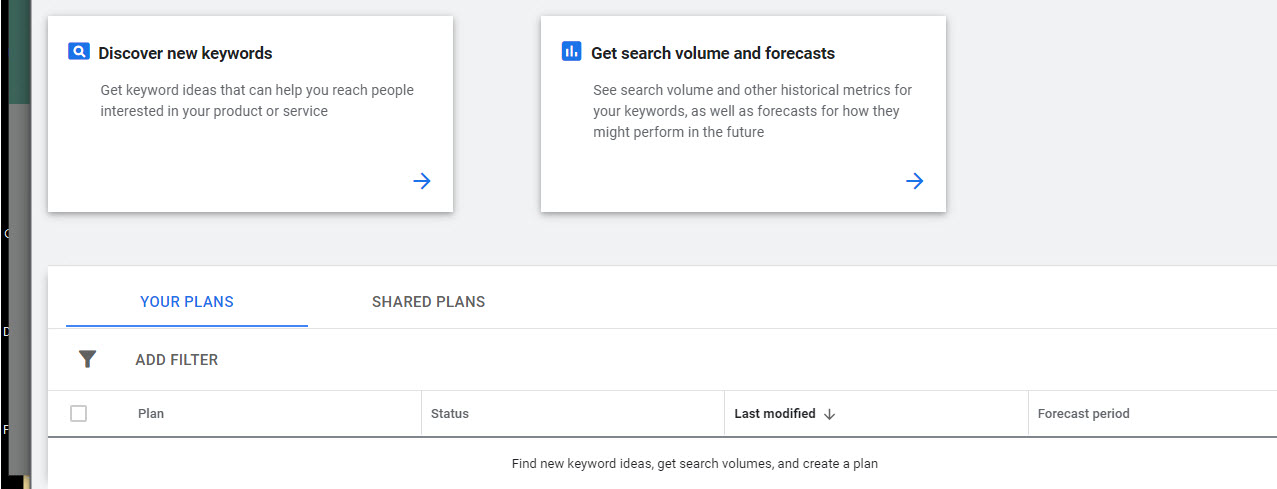Click the Forecast period column header
1277x489 pixels.
pyautogui.click(x=1083, y=414)
